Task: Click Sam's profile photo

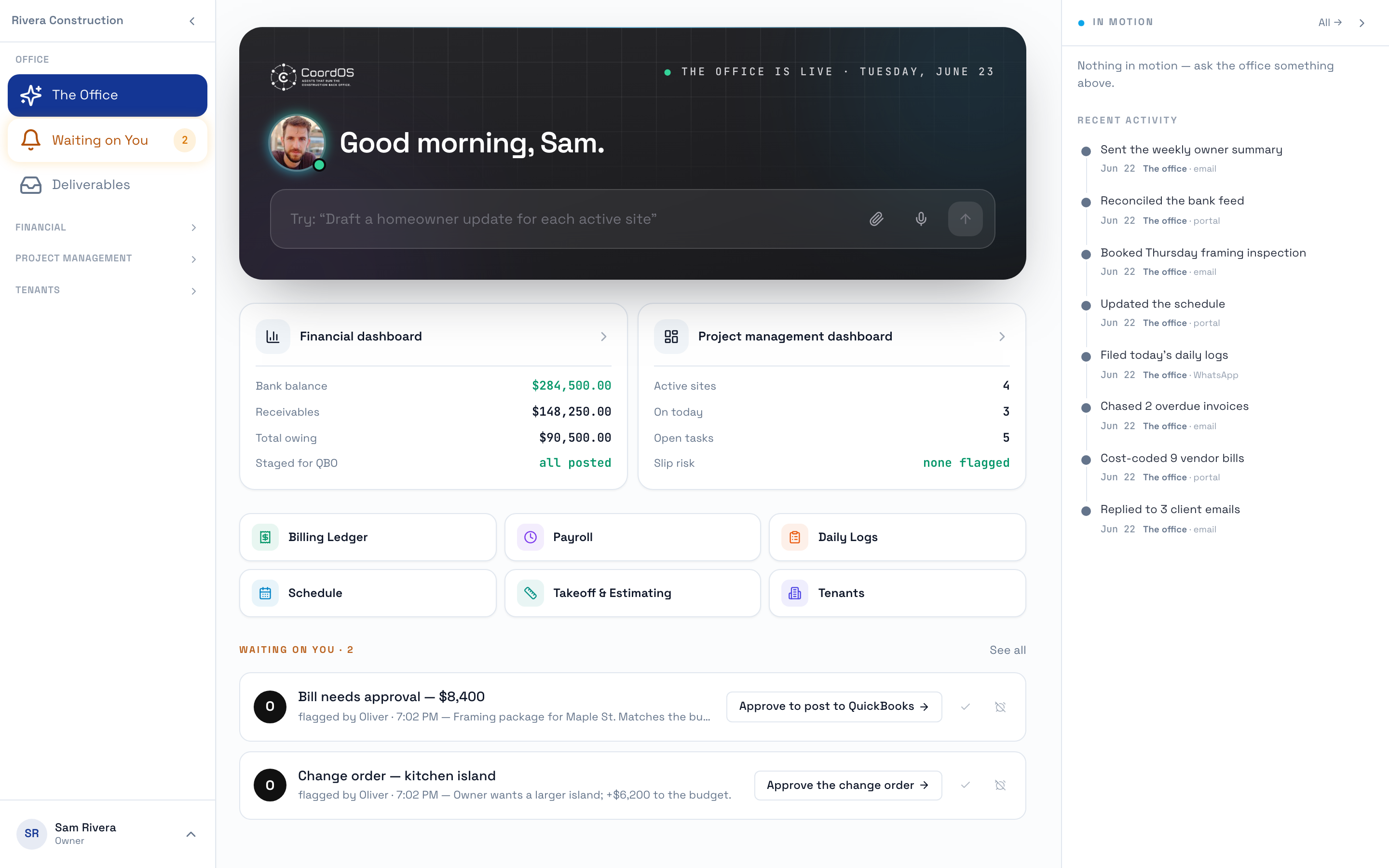Action: pos(297,142)
